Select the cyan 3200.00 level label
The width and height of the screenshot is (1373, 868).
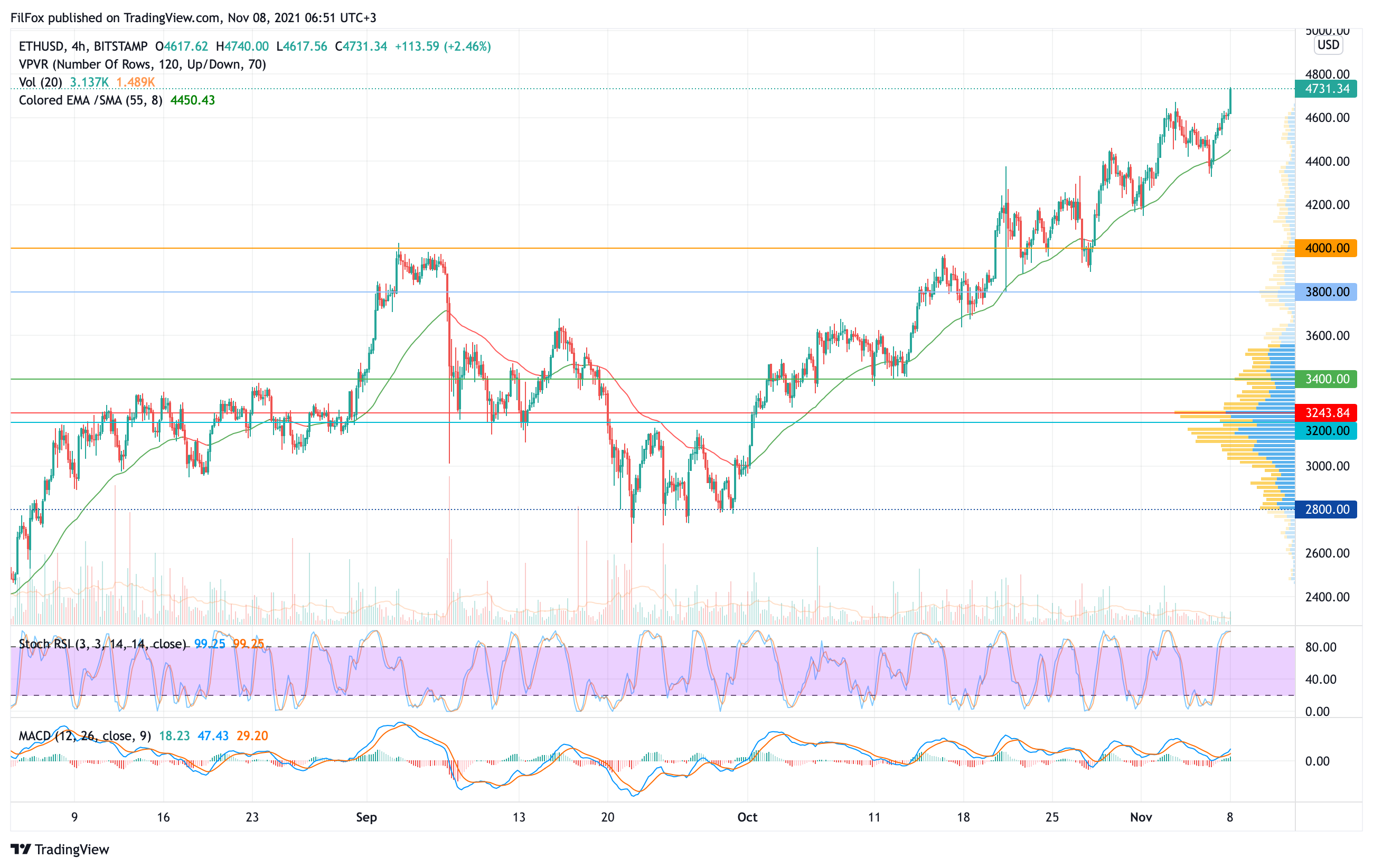coord(1326,431)
